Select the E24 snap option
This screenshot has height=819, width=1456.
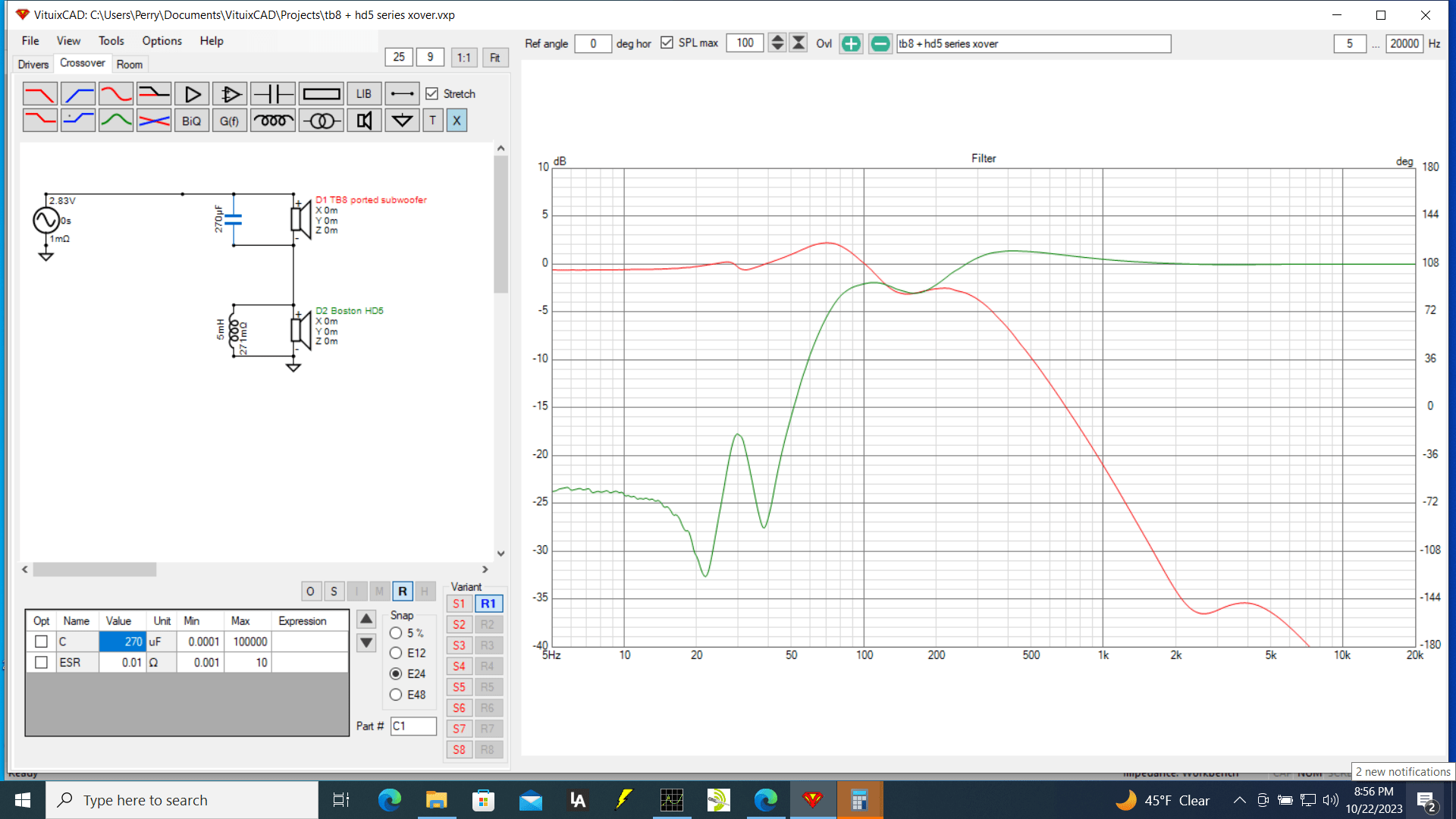point(396,673)
